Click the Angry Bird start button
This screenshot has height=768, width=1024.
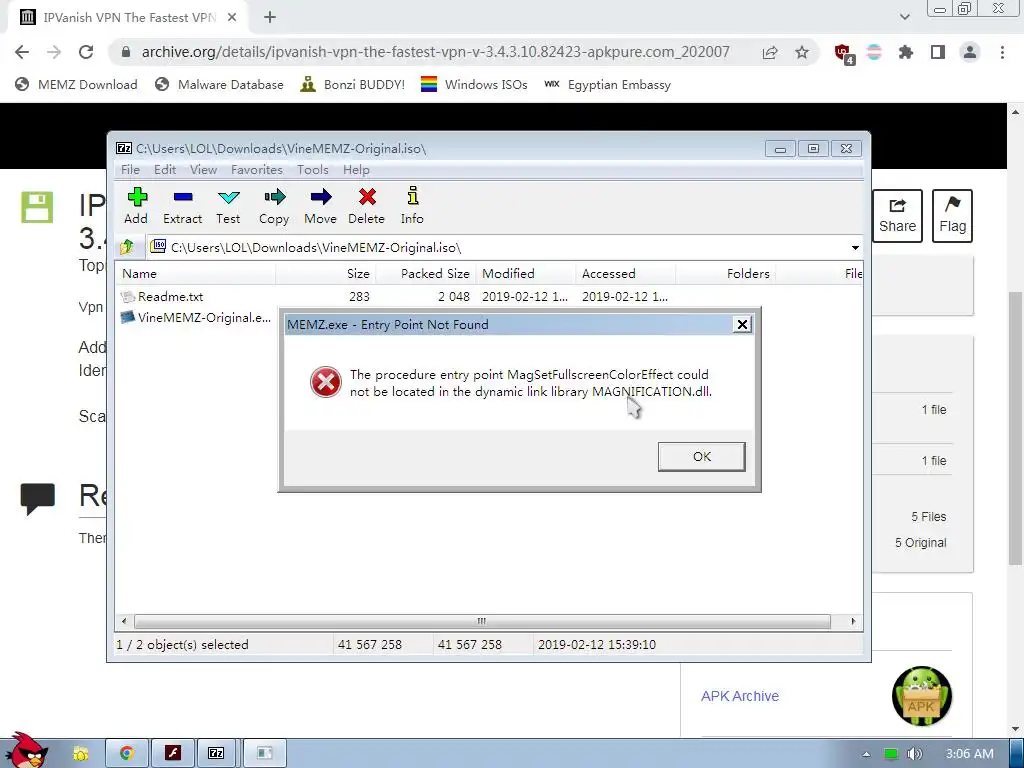click(x=25, y=750)
